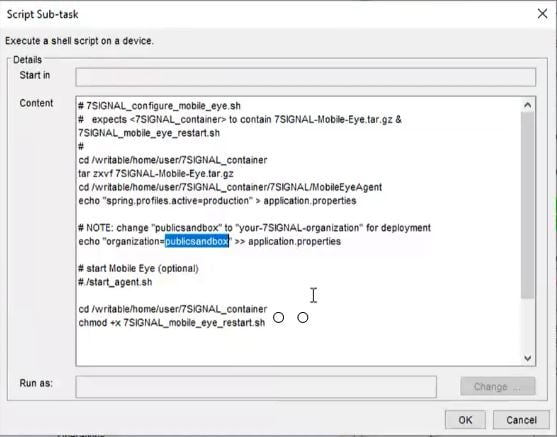Click the 'chmod +x 7SIGNAL_mobile_eye_restart.sh' line
Viewport: 557px width, 437px height.
[x=172, y=323]
